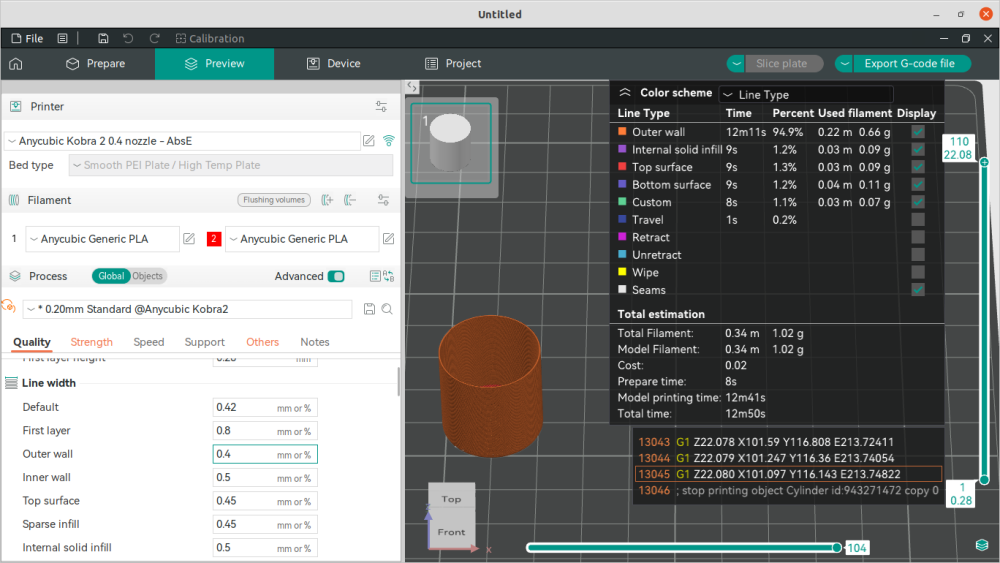The image size is (1000, 563).
Task: Click the Top face of view cube
Action: pyautogui.click(x=452, y=499)
